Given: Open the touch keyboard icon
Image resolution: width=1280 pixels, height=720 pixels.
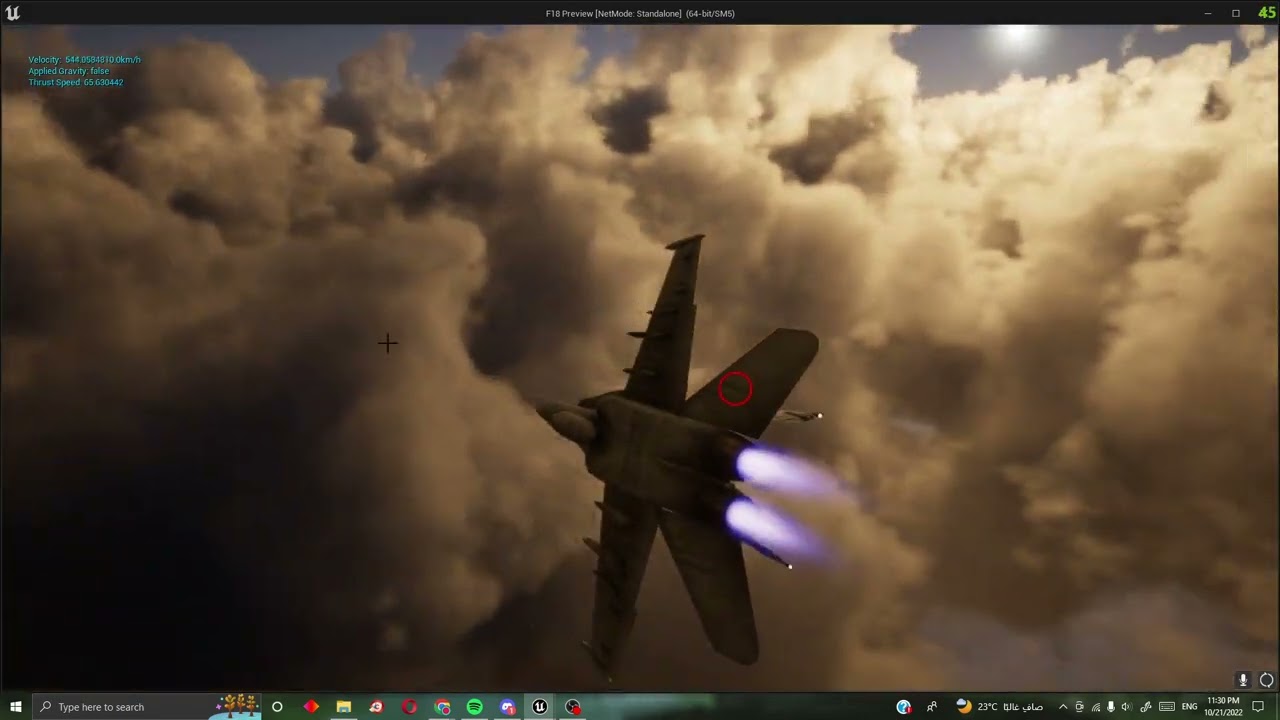Looking at the screenshot, I should pos(1167,707).
